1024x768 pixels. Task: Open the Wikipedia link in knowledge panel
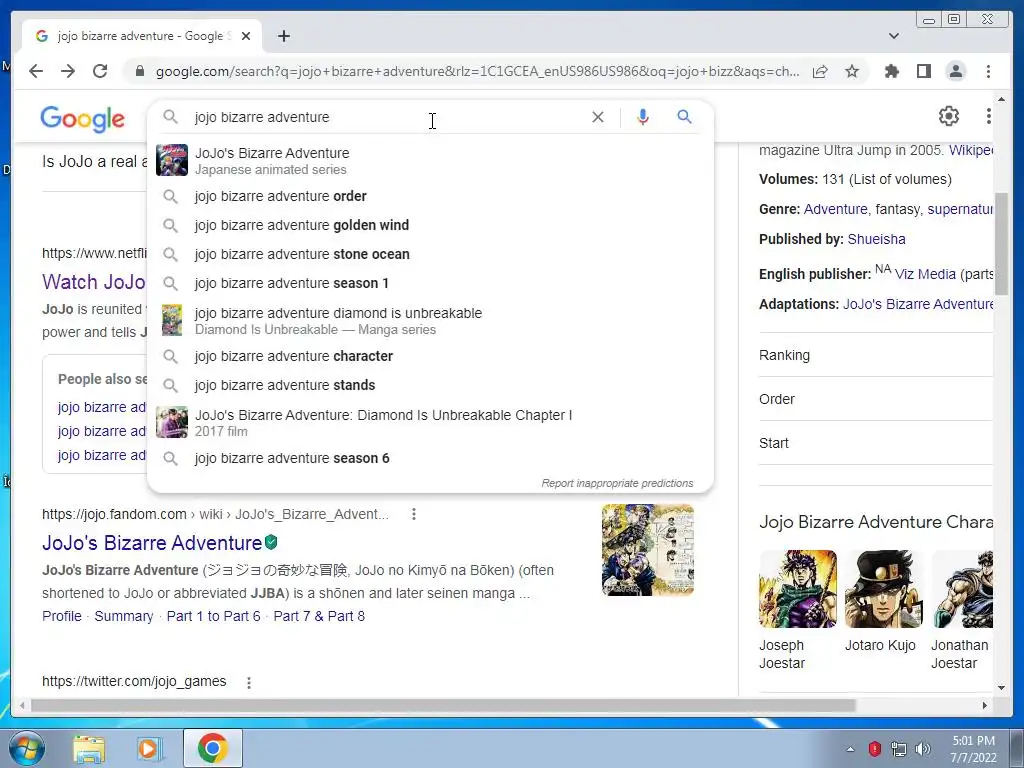[971, 150]
